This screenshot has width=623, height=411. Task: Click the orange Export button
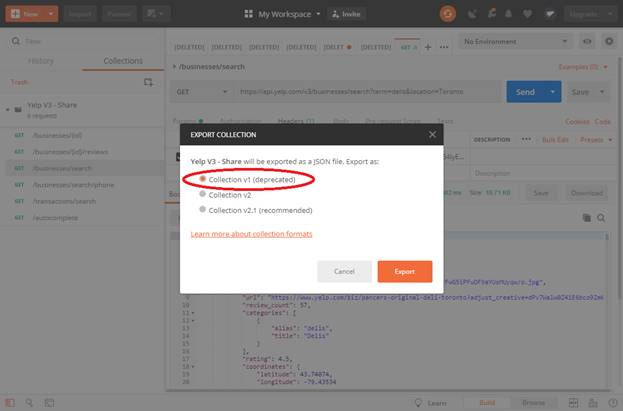[405, 271]
